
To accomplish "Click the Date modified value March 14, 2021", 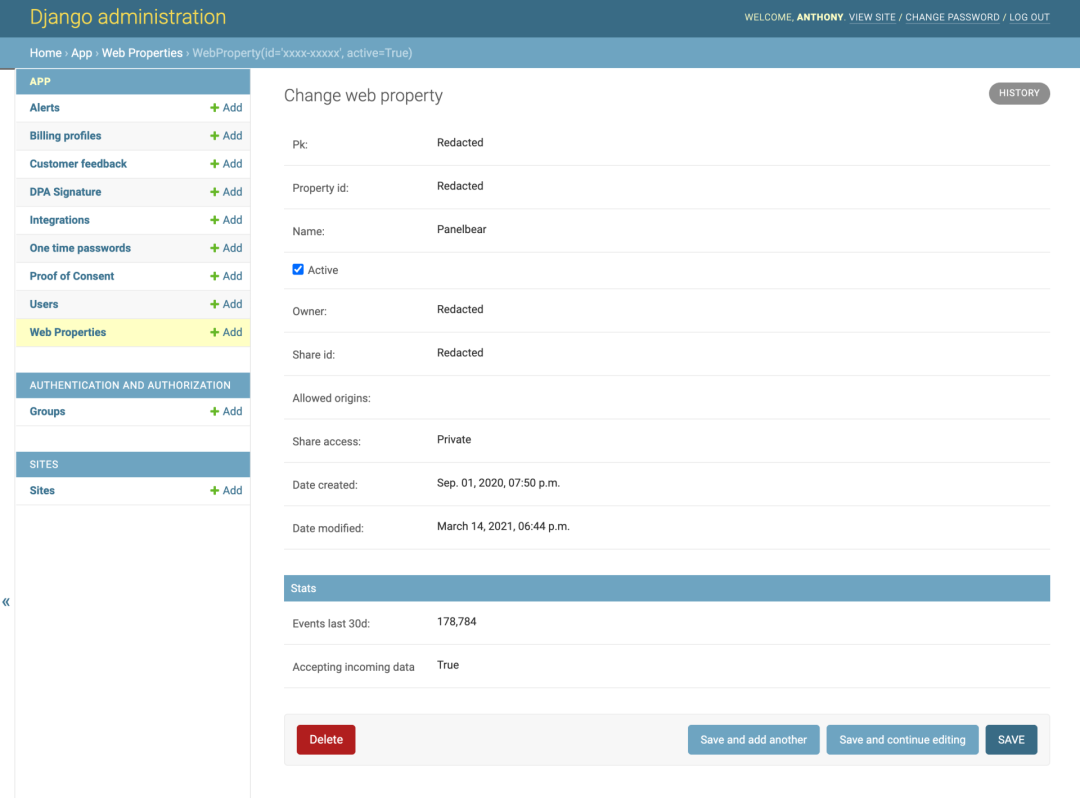I will coord(503,526).
